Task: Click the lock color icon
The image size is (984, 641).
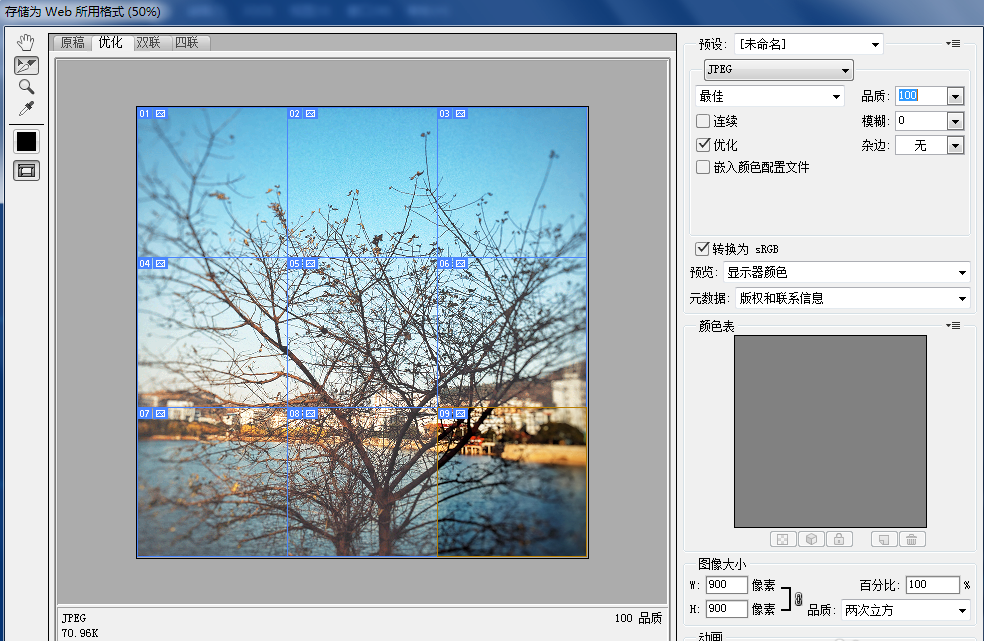Action: pos(839,539)
